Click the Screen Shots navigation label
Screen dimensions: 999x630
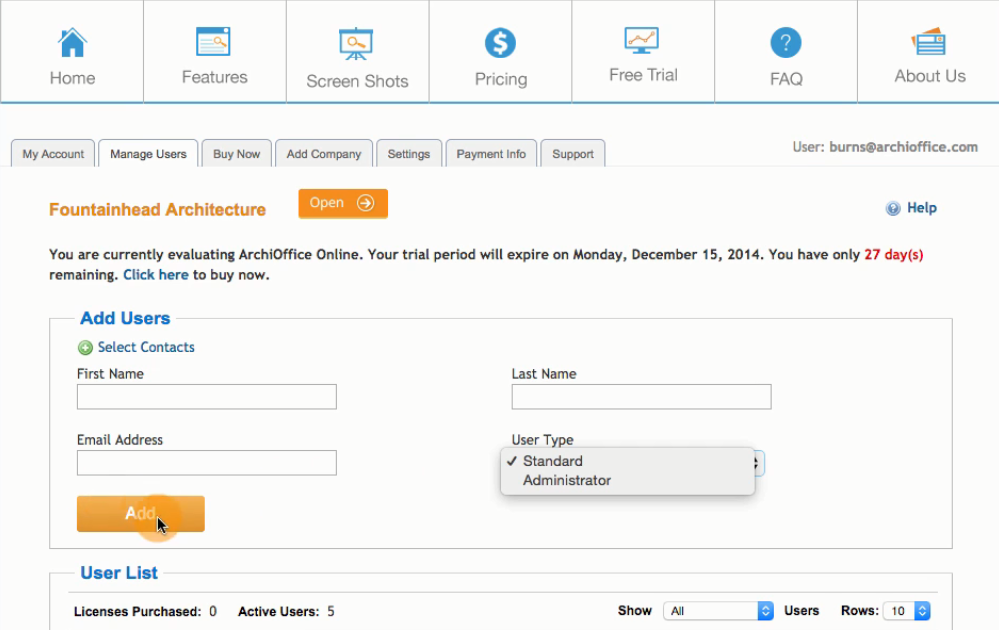pyautogui.click(x=357, y=81)
